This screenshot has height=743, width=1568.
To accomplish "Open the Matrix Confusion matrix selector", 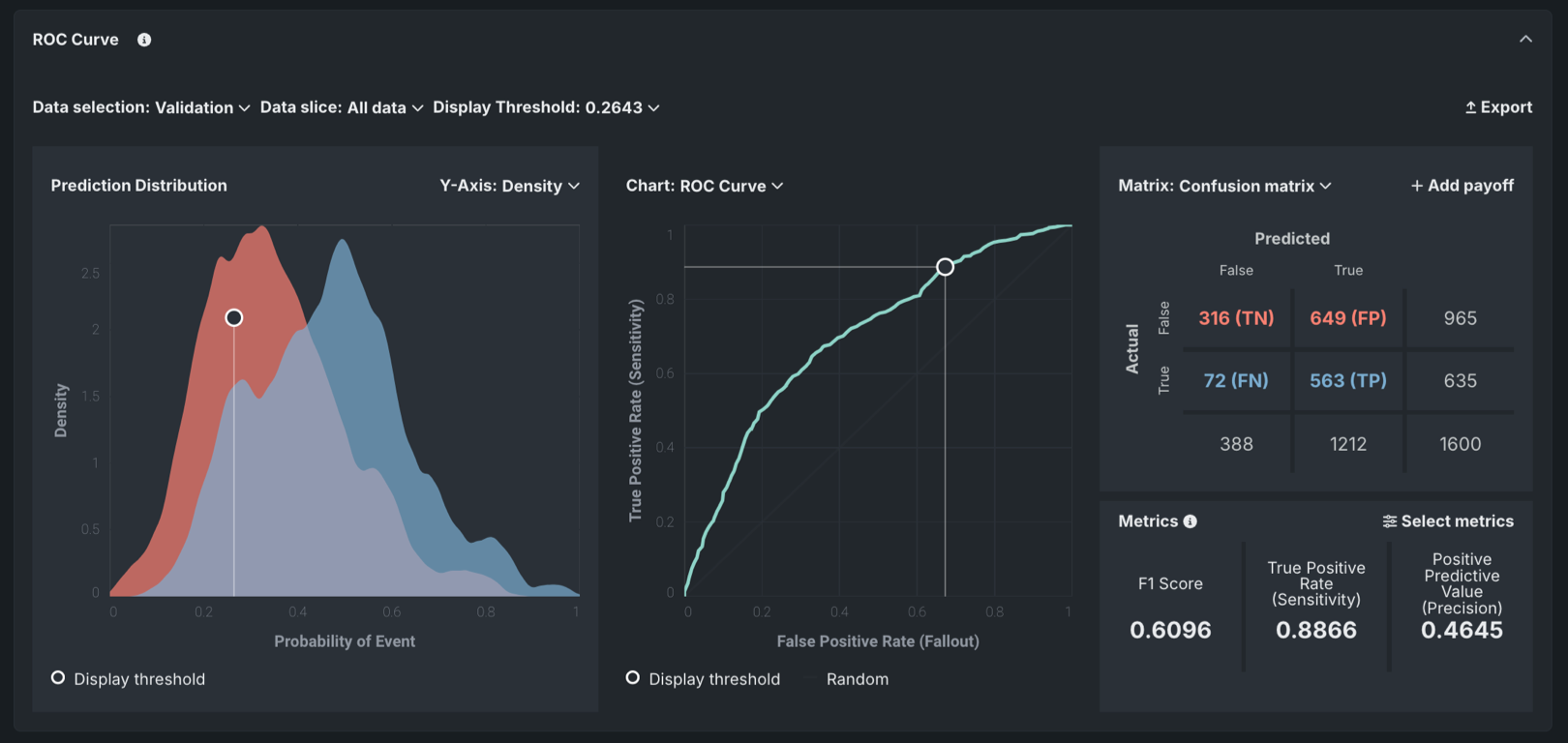I will point(1224,186).
